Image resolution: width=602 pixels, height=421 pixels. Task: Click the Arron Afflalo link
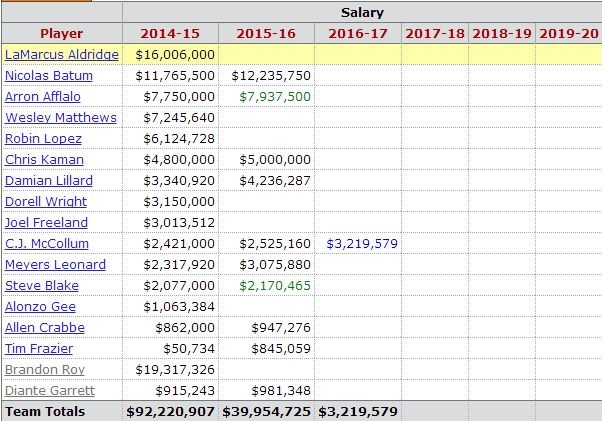[43, 97]
